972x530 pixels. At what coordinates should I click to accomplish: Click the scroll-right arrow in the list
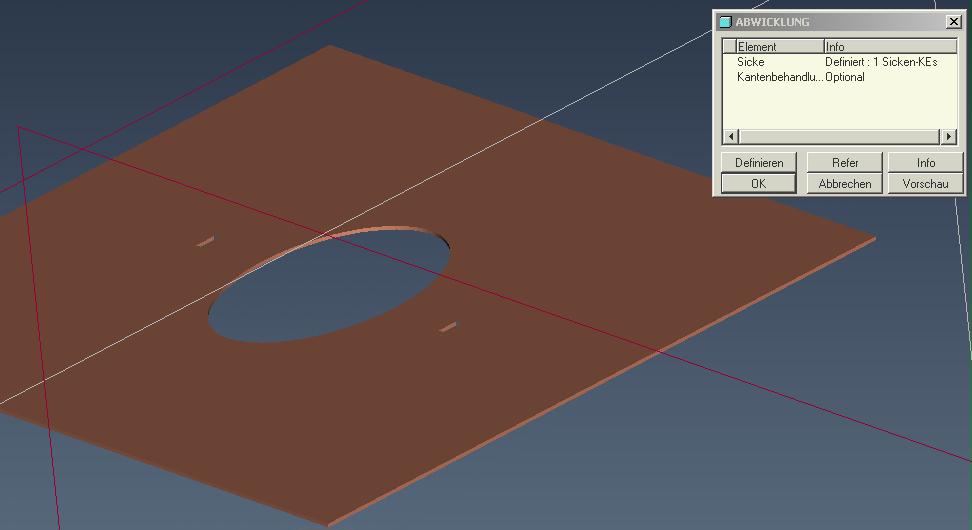[948, 136]
